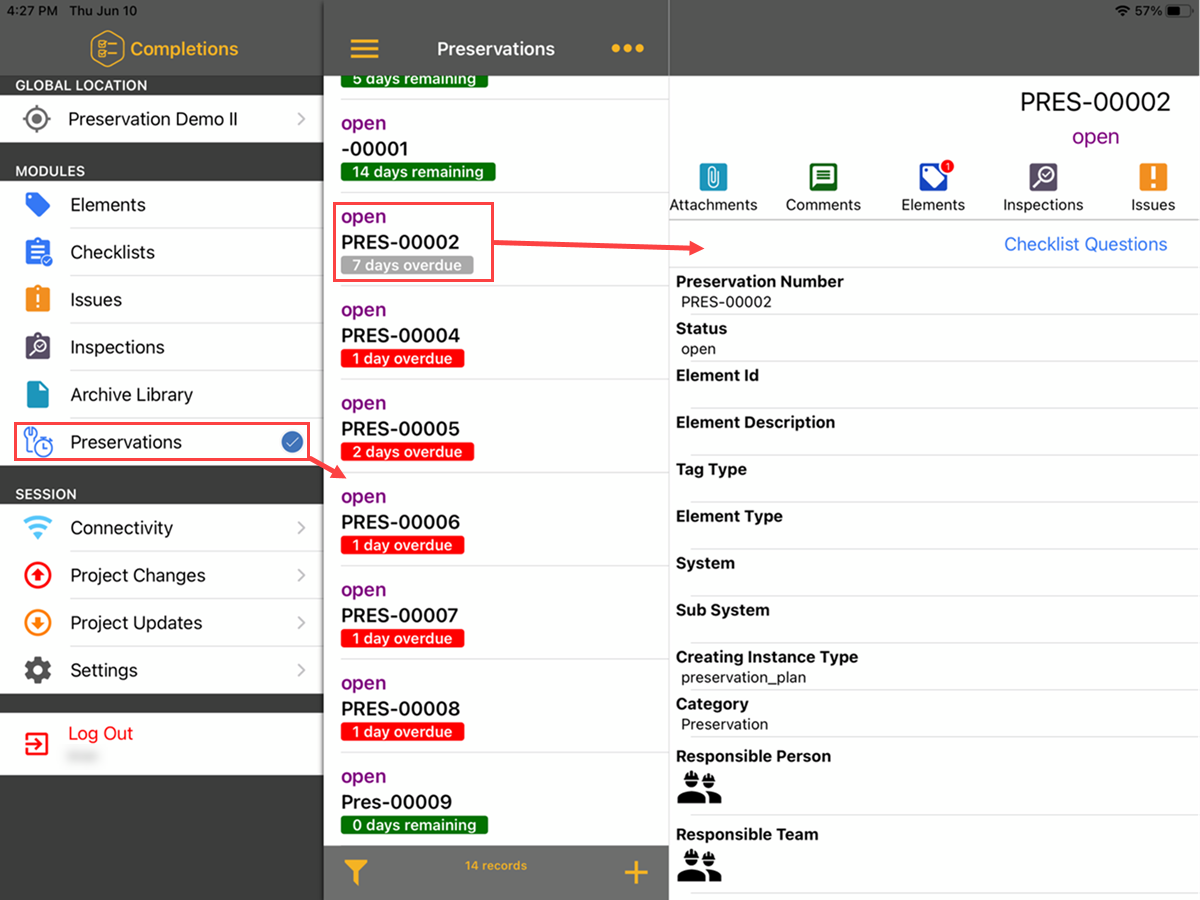
Task: Expand the Settings row chevron
Action: point(301,670)
